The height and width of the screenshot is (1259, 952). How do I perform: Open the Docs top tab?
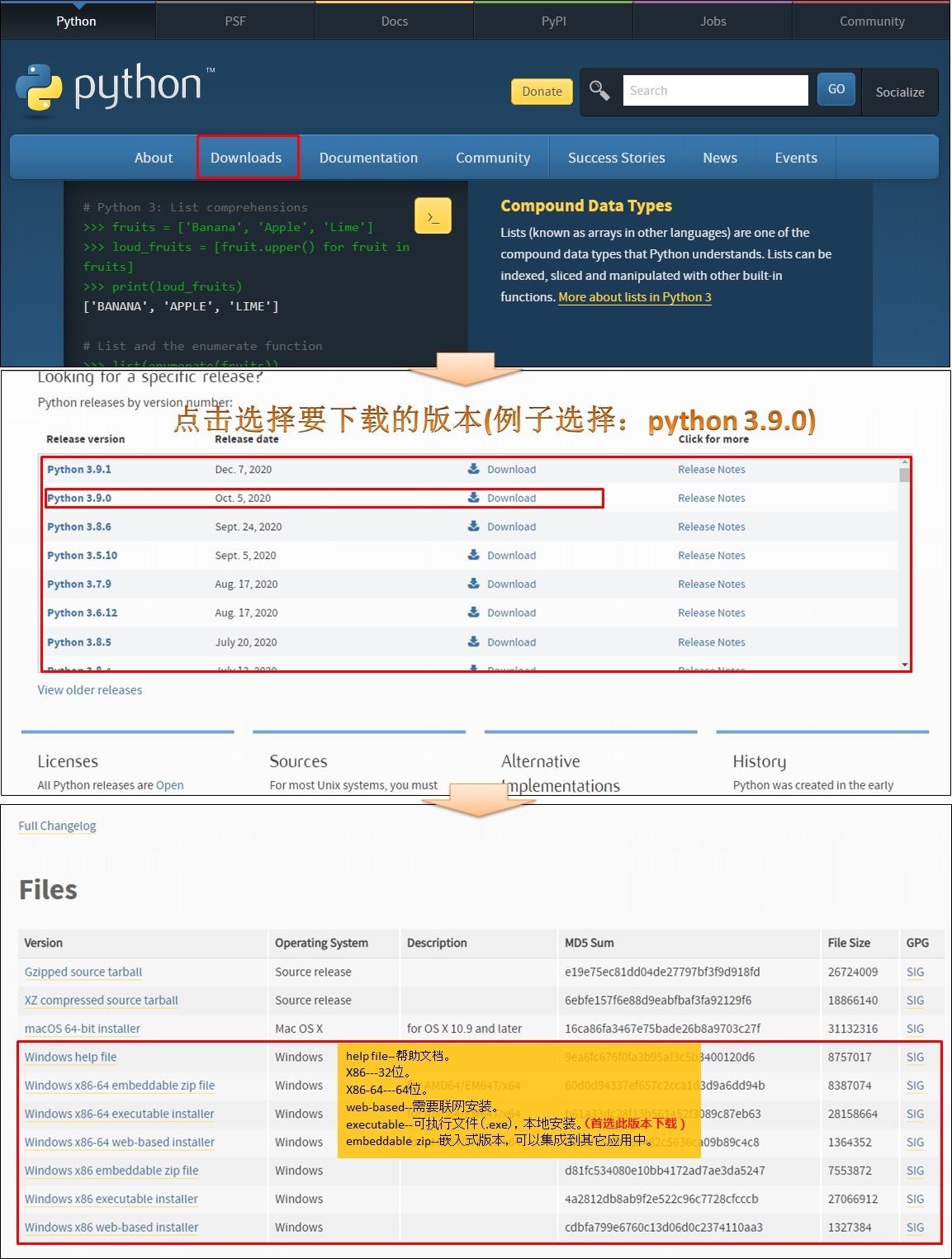(x=395, y=21)
